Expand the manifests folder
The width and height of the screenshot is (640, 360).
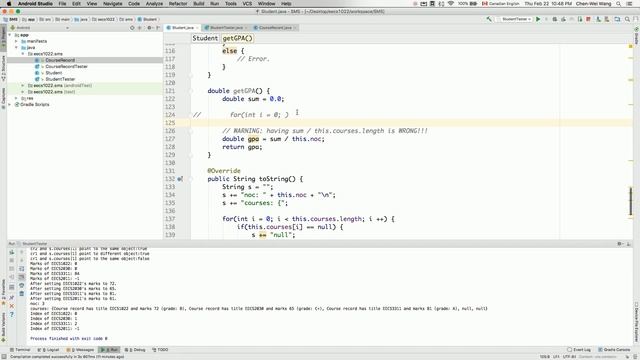[16, 41]
